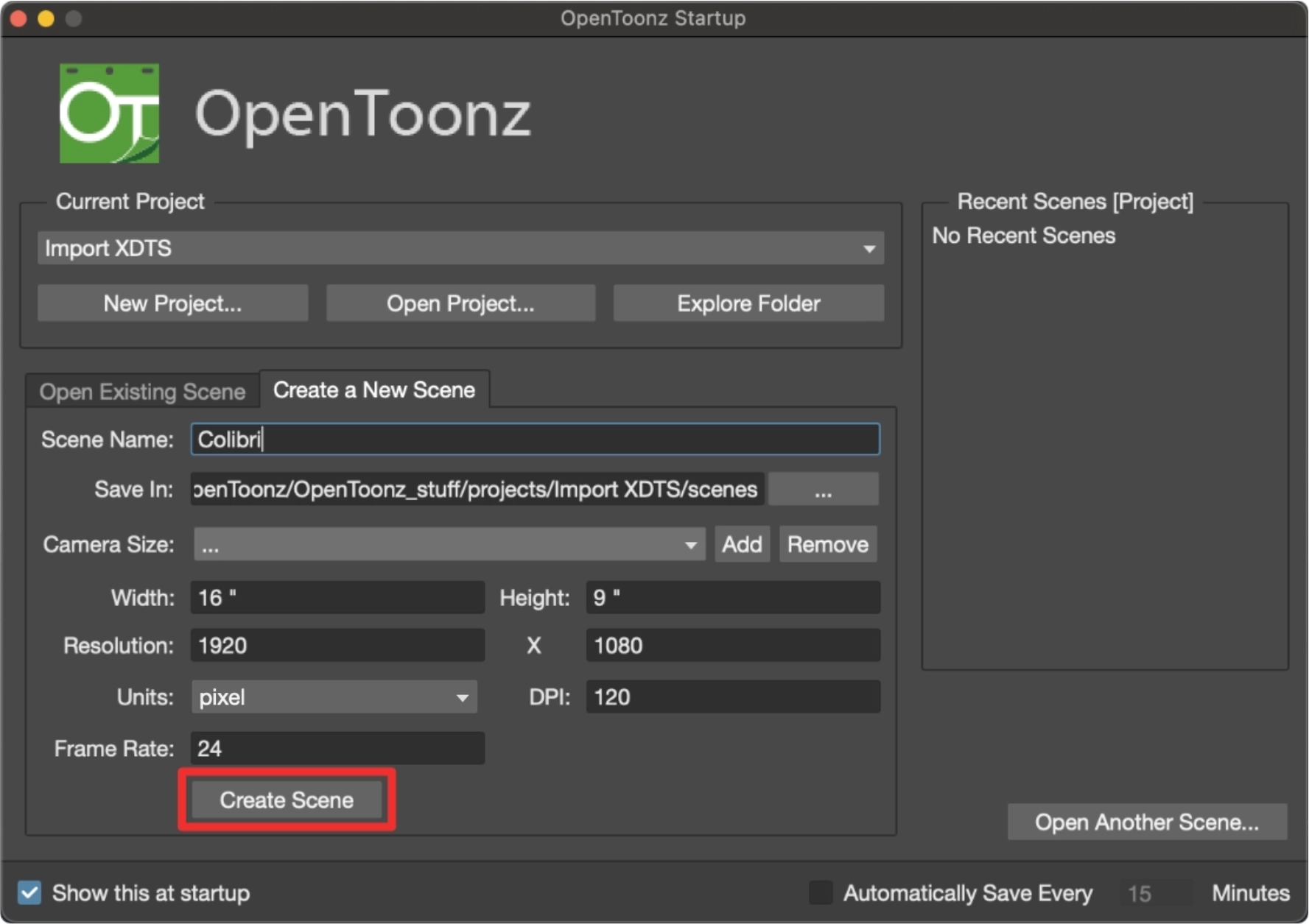
Task: Click the Explore Folder button
Action: (748, 303)
